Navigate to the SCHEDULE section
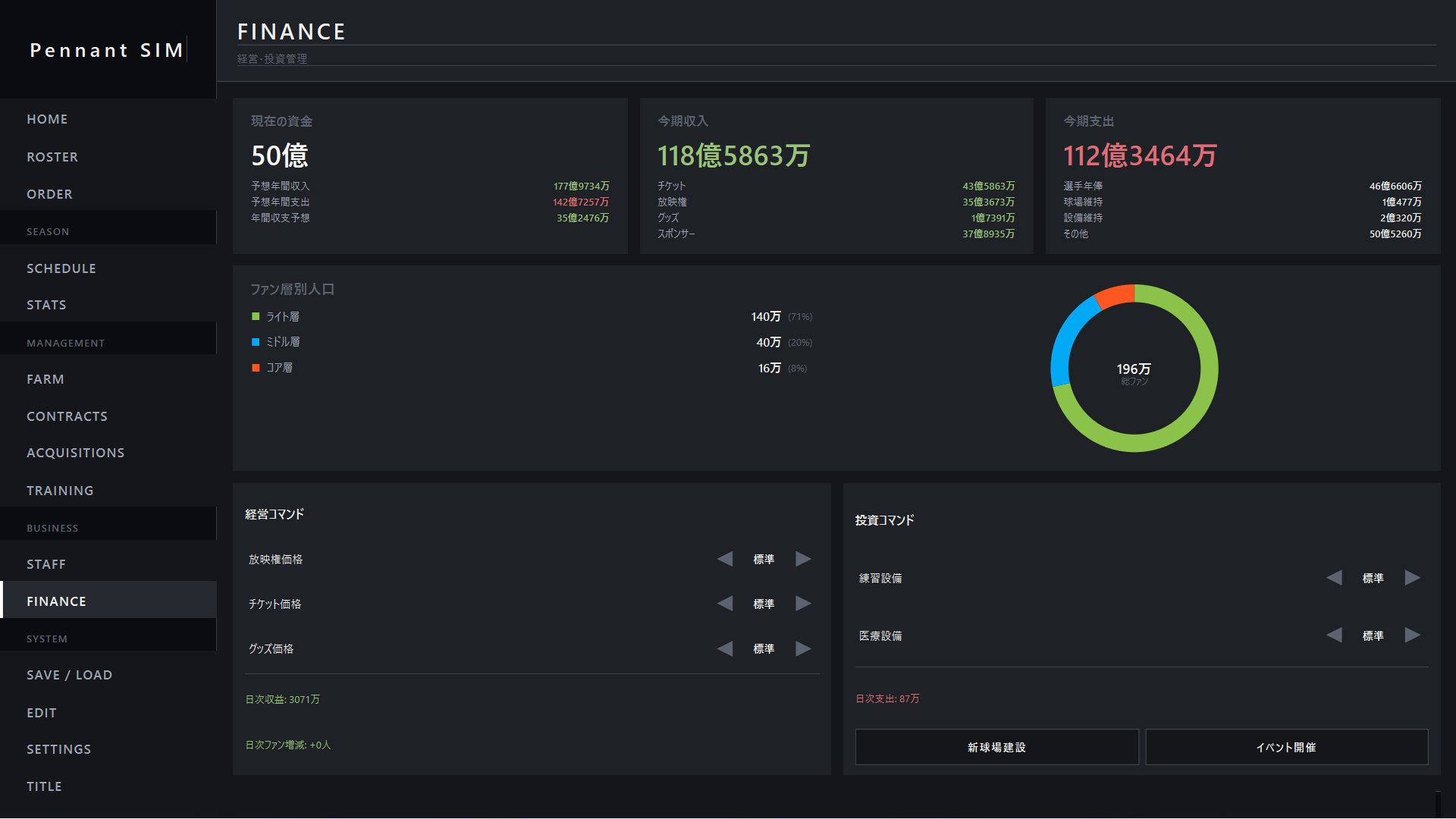1456x819 pixels. (61, 268)
